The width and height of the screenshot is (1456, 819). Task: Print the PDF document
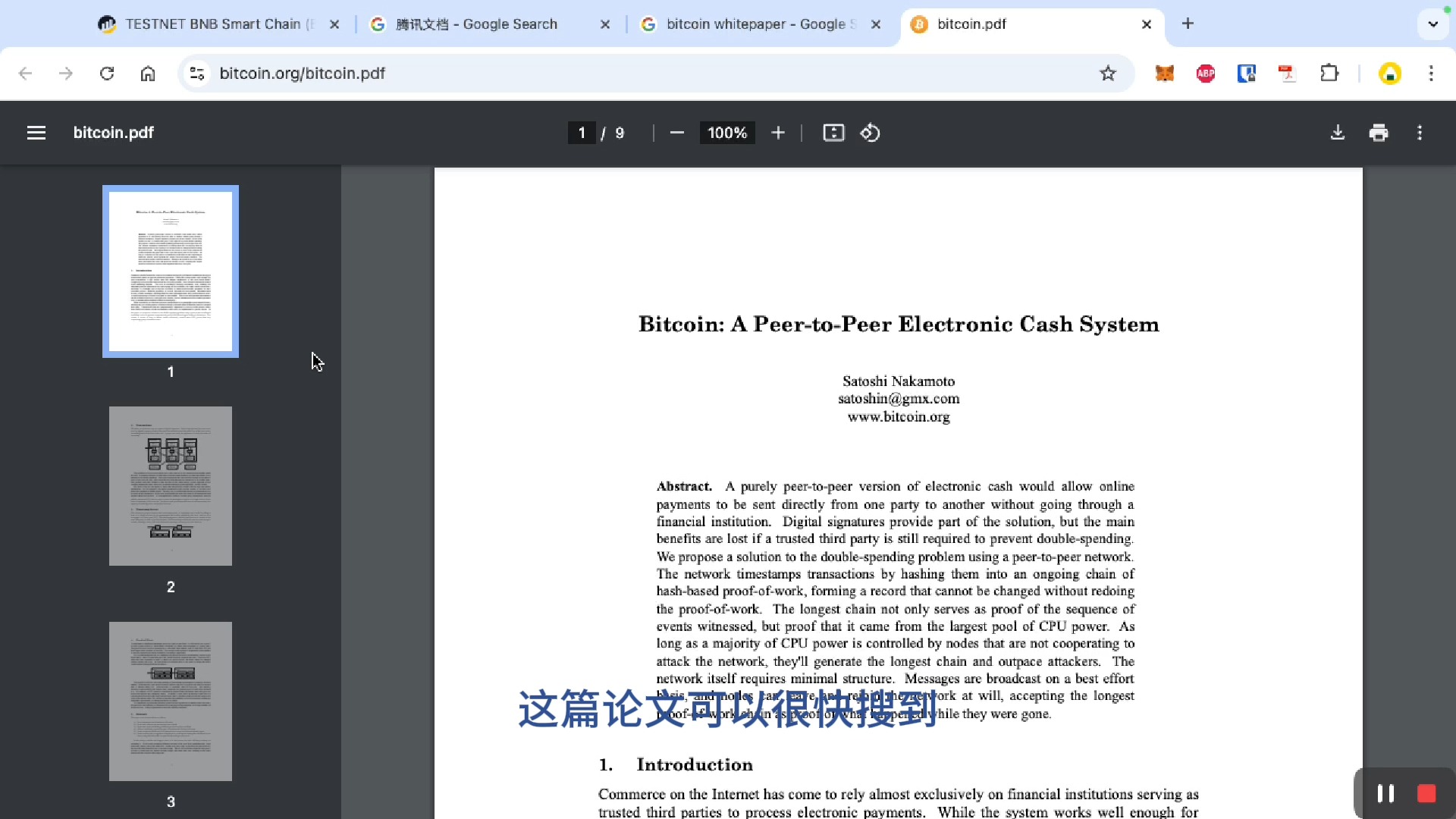(x=1379, y=133)
